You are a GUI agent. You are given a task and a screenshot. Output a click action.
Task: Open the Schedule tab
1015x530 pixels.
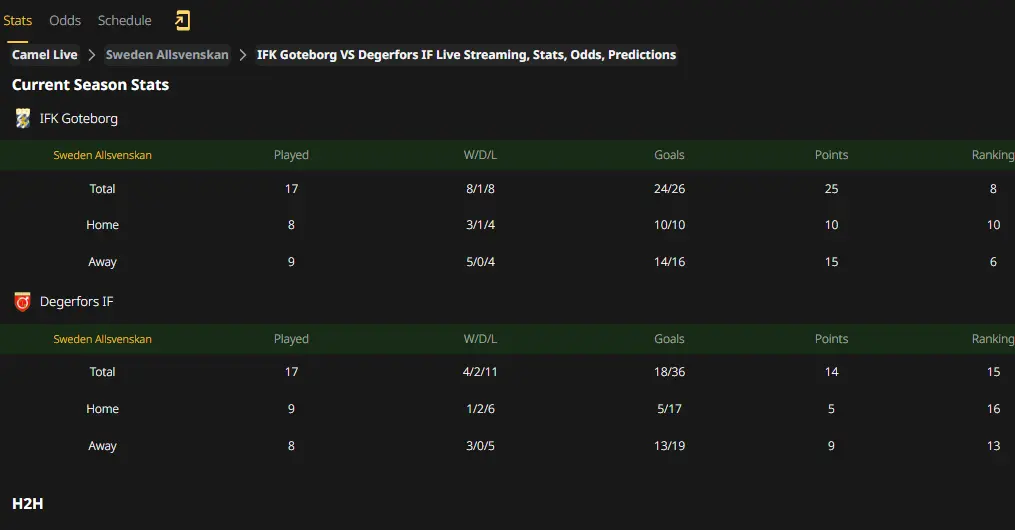(x=124, y=21)
